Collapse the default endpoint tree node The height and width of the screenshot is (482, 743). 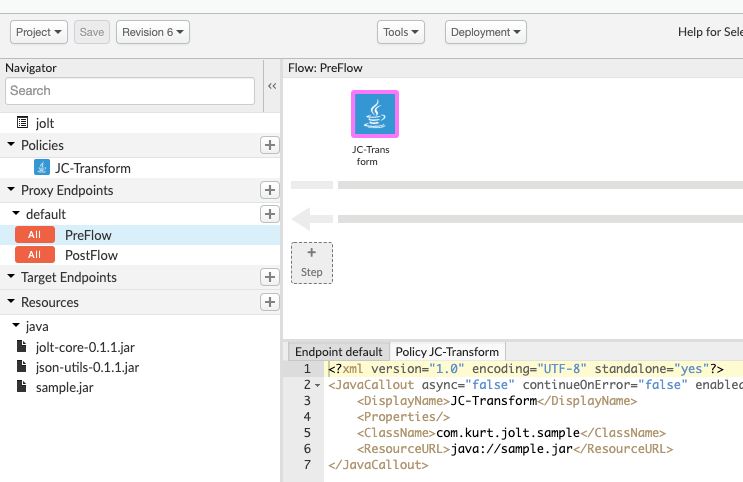pyautogui.click(x=16, y=213)
